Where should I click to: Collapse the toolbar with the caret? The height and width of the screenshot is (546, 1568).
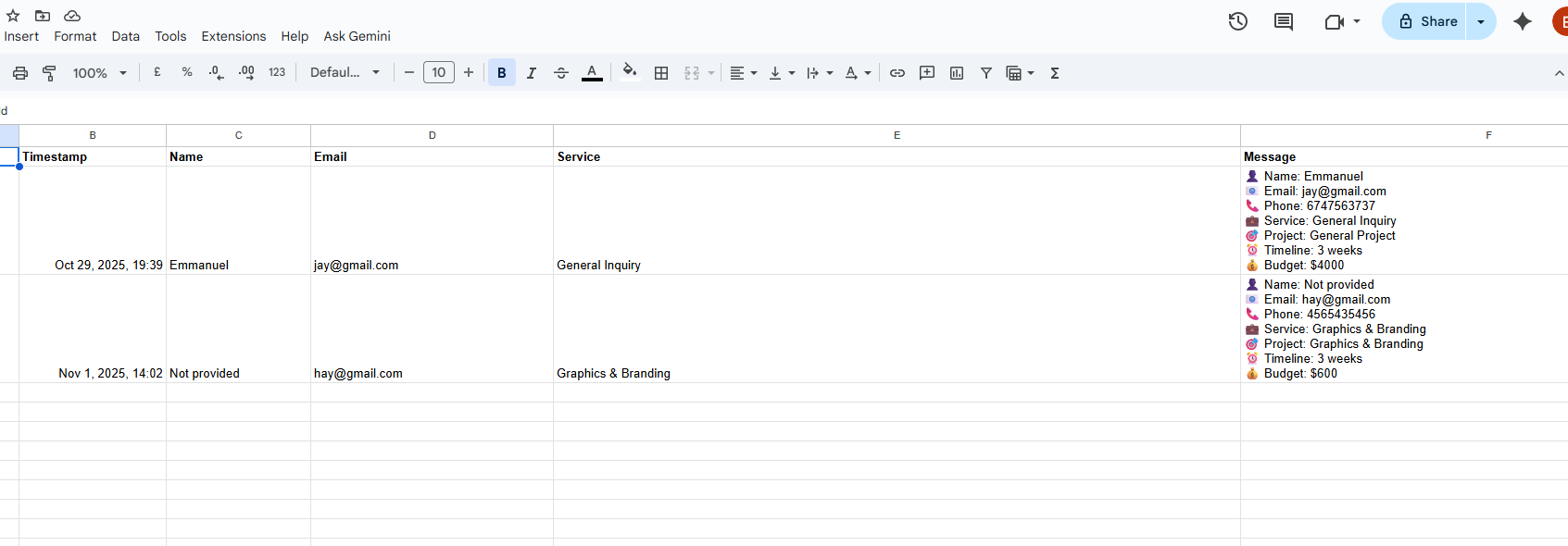(1559, 73)
